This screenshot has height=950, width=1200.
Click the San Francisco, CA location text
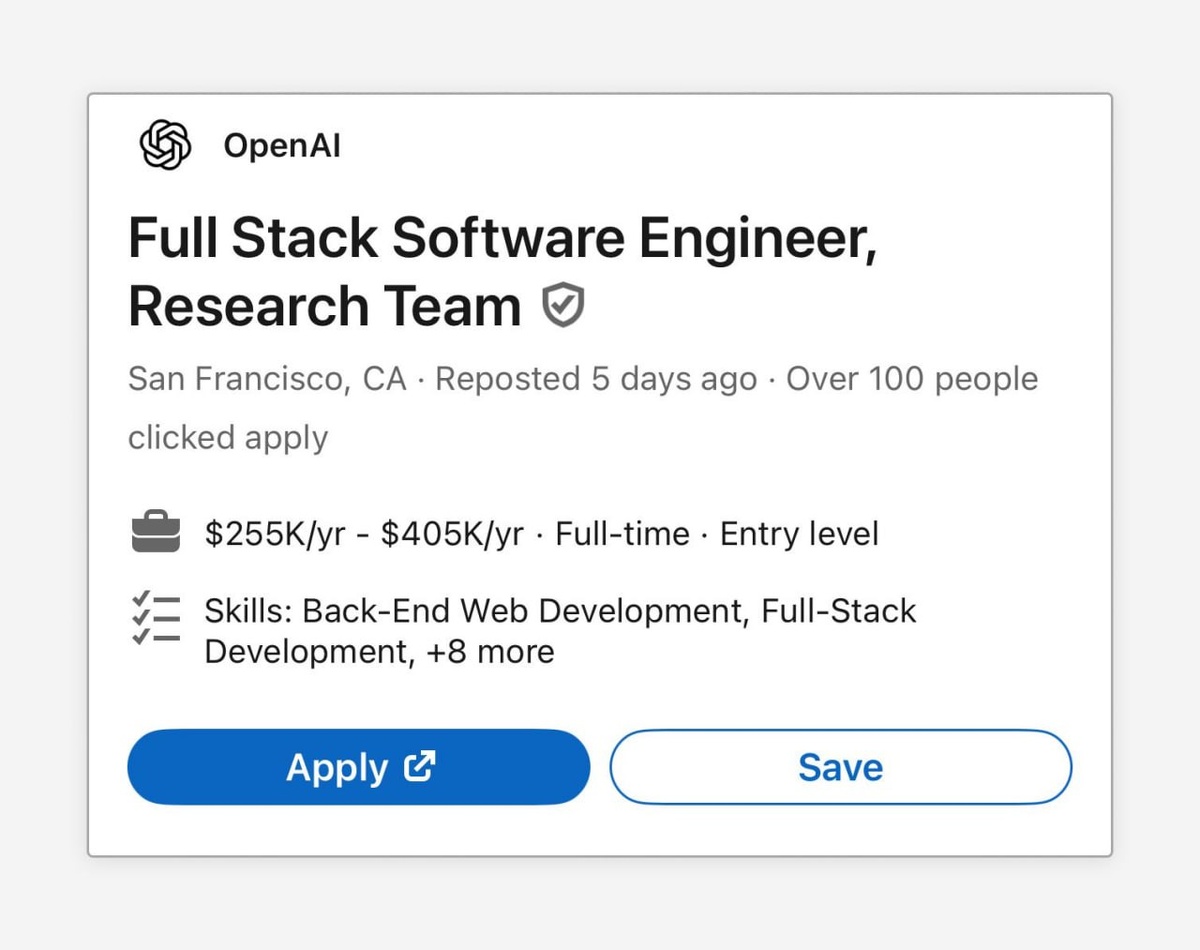[x=267, y=380]
